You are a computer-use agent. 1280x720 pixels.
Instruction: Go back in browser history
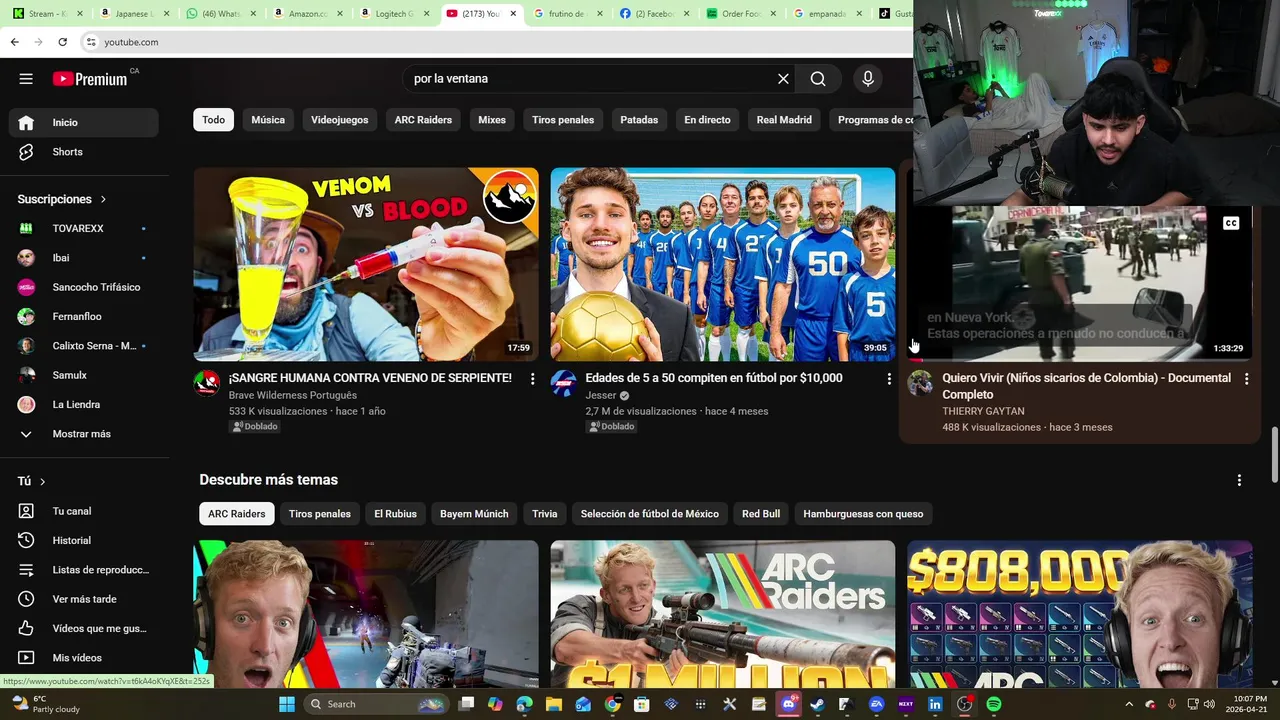[x=14, y=42]
